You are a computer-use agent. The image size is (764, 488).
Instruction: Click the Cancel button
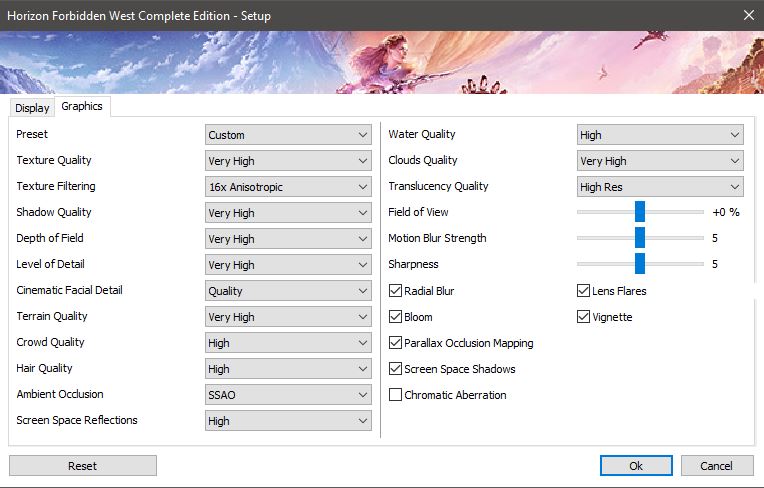717,466
